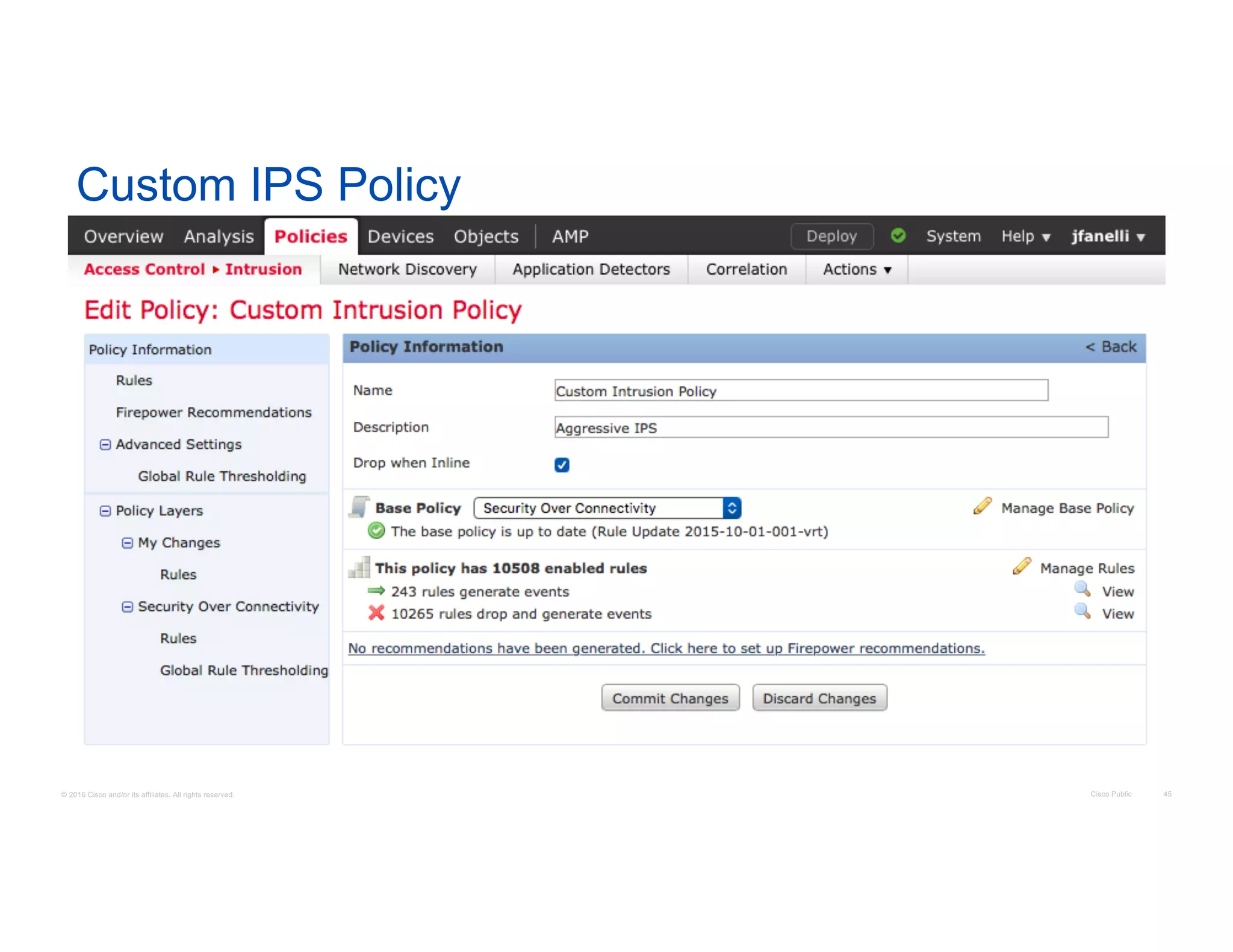Open the System menu
Viewport: 1233px width, 952px height.
point(954,236)
